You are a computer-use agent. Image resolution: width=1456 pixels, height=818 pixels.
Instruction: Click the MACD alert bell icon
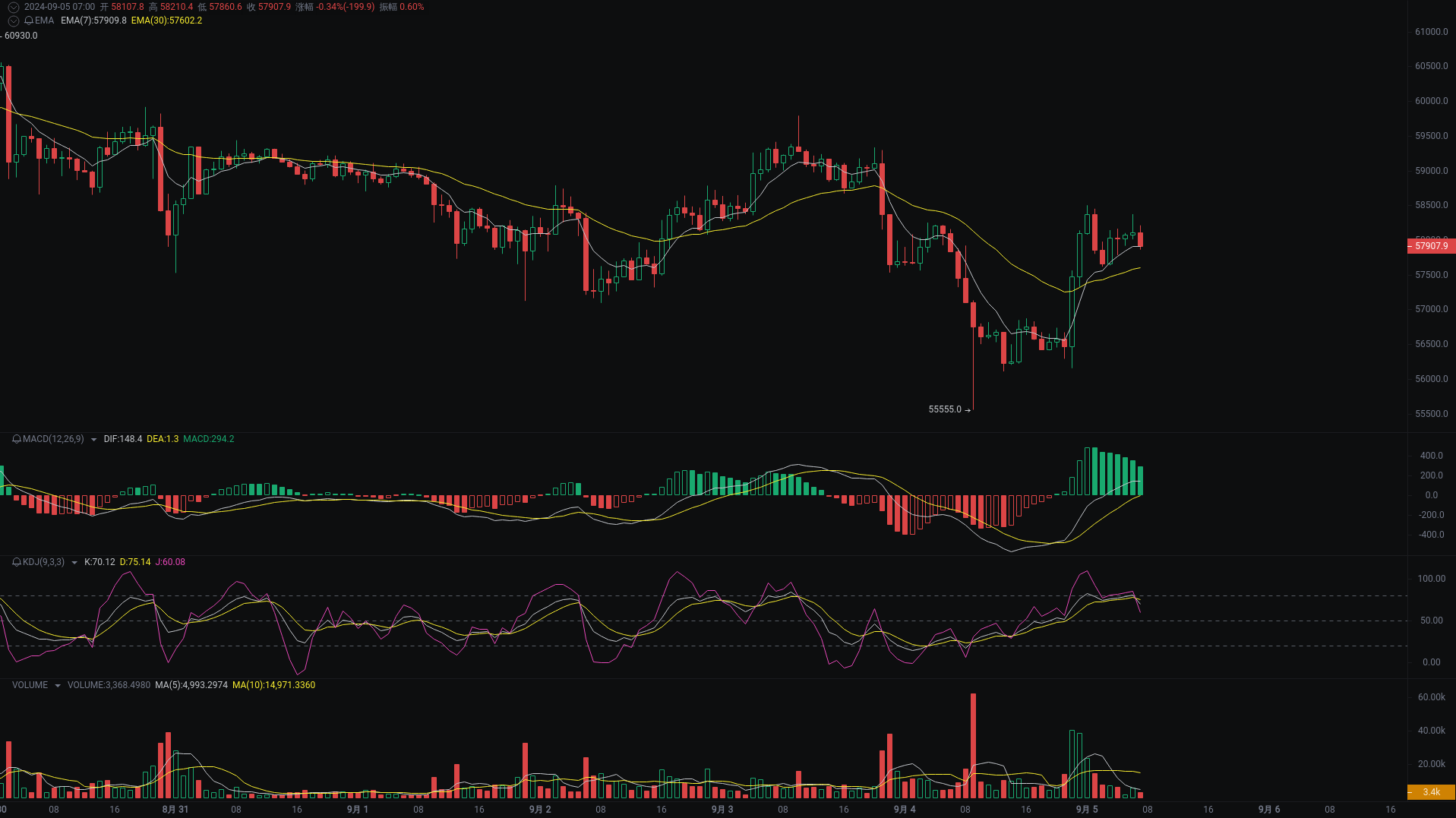point(17,439)
